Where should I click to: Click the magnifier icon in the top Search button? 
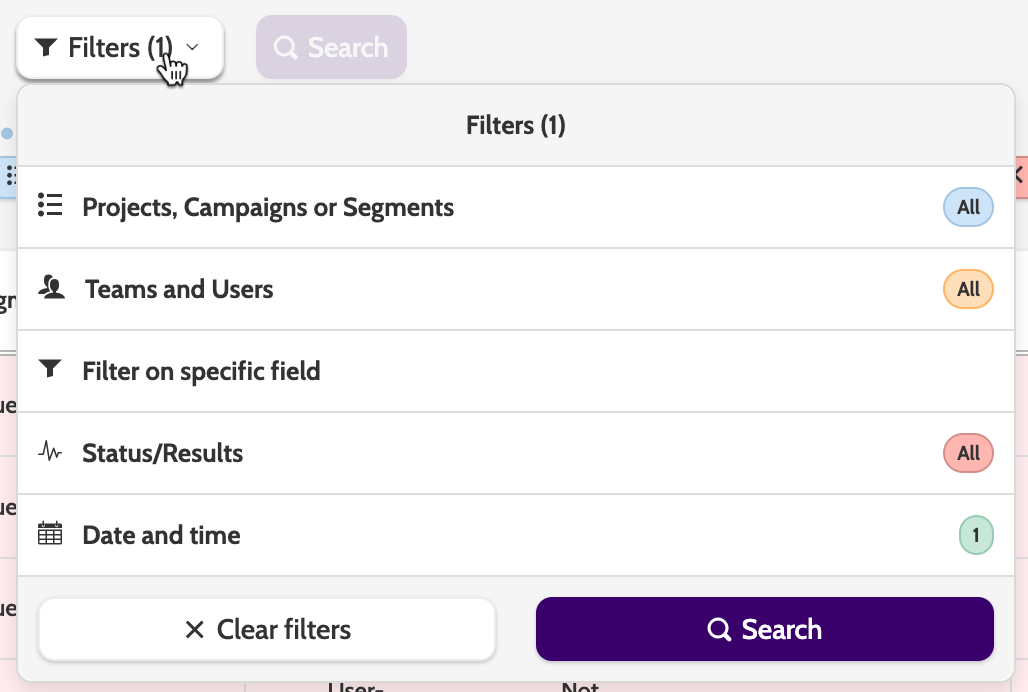tap(286, 48)
